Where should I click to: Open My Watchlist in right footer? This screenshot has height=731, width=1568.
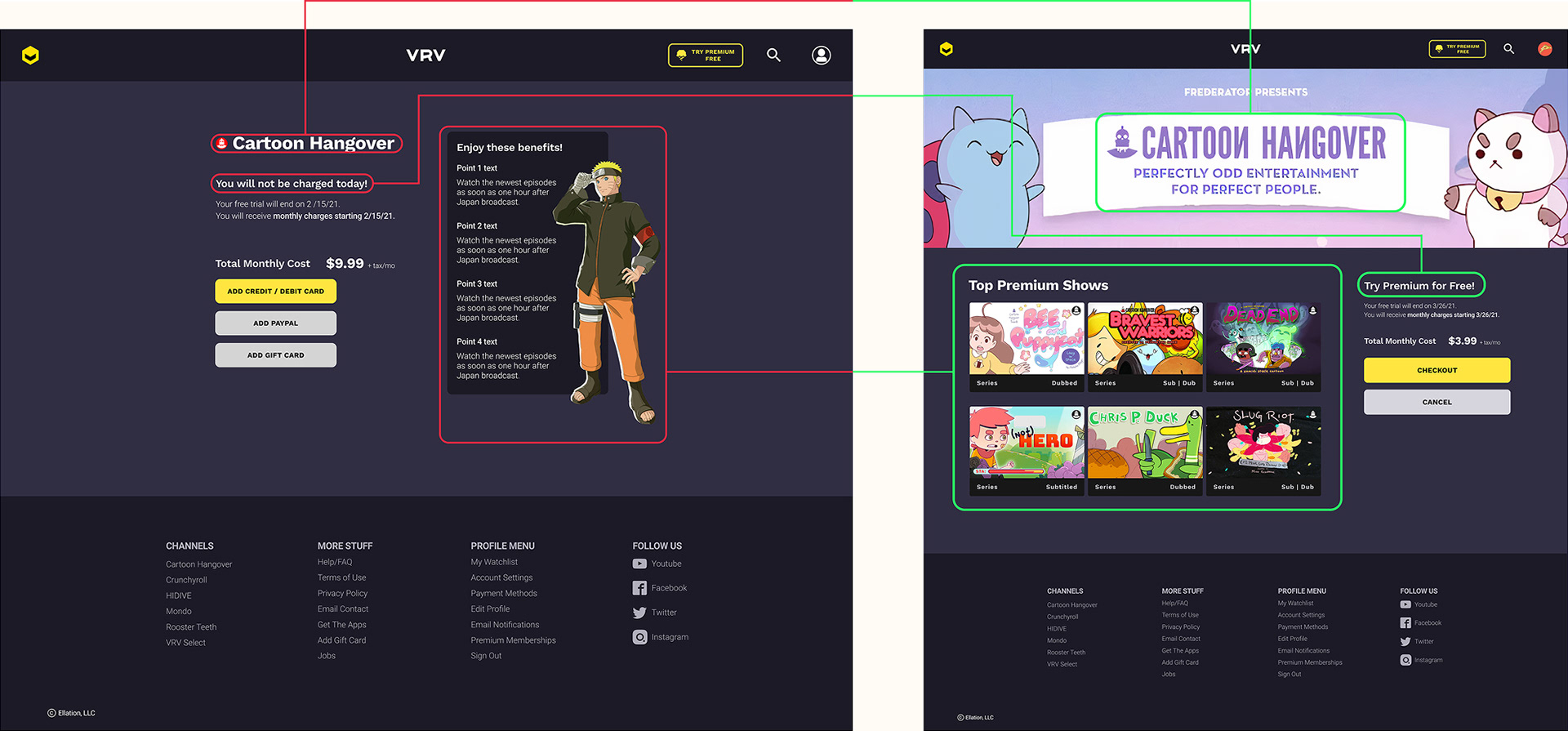tap(1296, 604)
